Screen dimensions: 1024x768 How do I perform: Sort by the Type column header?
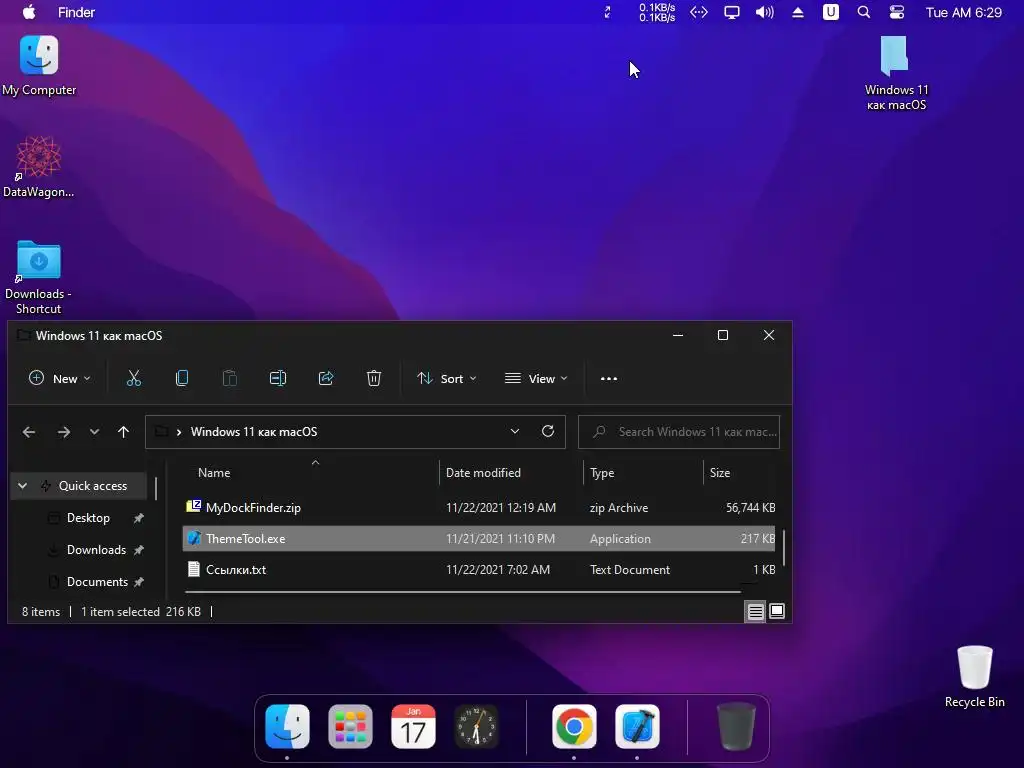(x=643, y=473)
